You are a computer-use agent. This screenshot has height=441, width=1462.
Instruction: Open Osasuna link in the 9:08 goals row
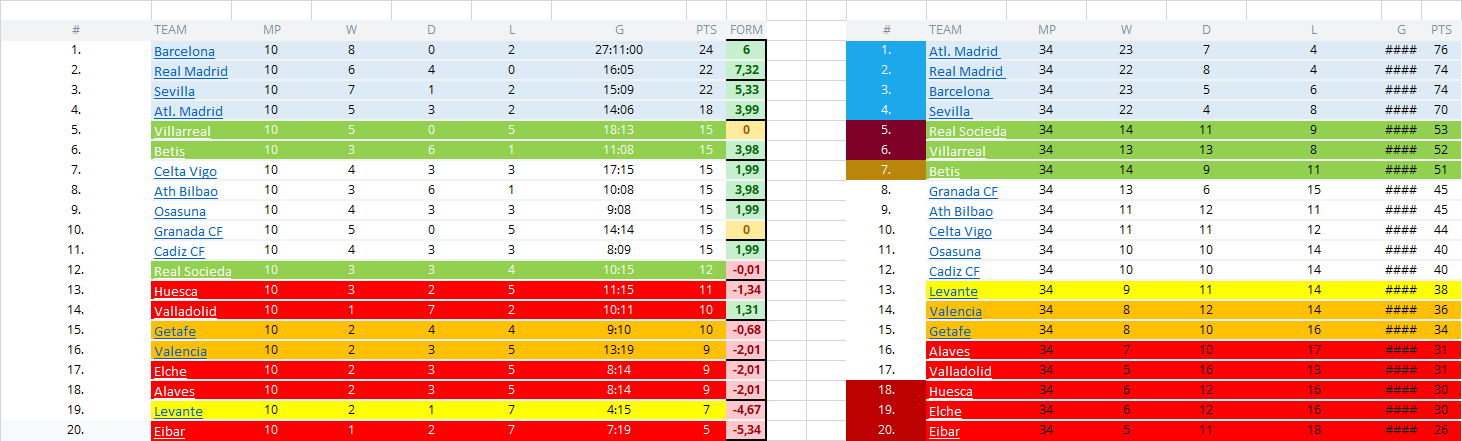tap(180, 211)
